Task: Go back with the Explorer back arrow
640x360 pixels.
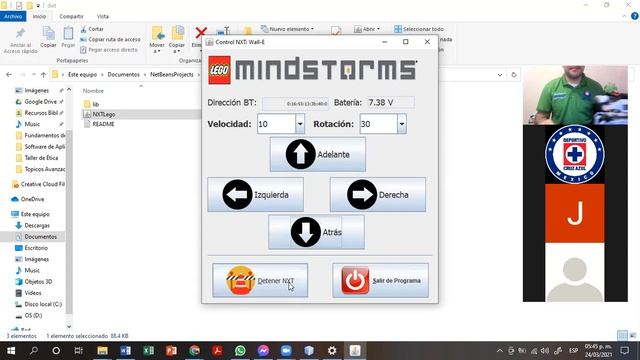Action: tap(9, 75)
